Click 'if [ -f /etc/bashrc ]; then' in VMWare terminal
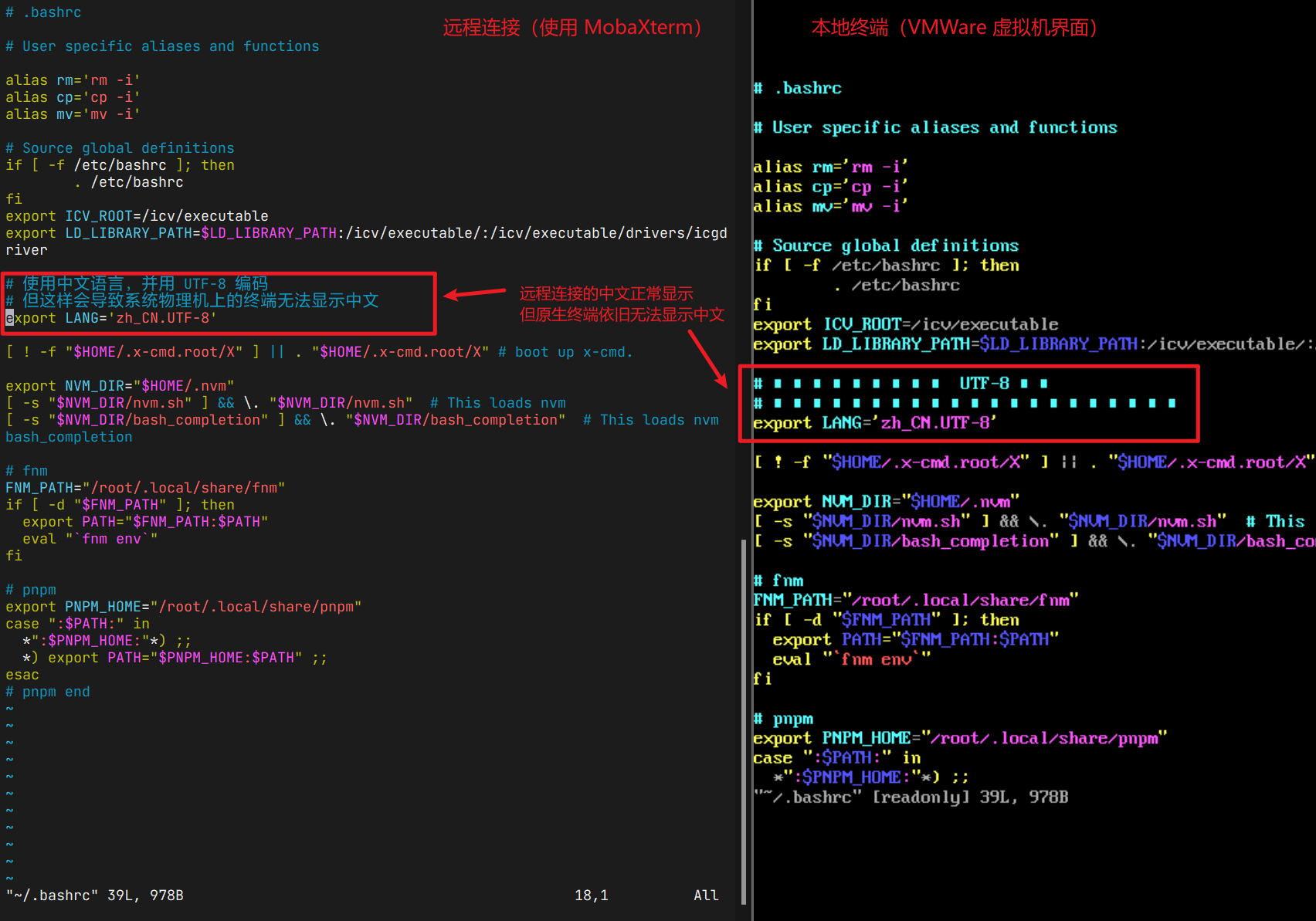The width and height of the screenshot is (1316, 921). click(886, 266)
